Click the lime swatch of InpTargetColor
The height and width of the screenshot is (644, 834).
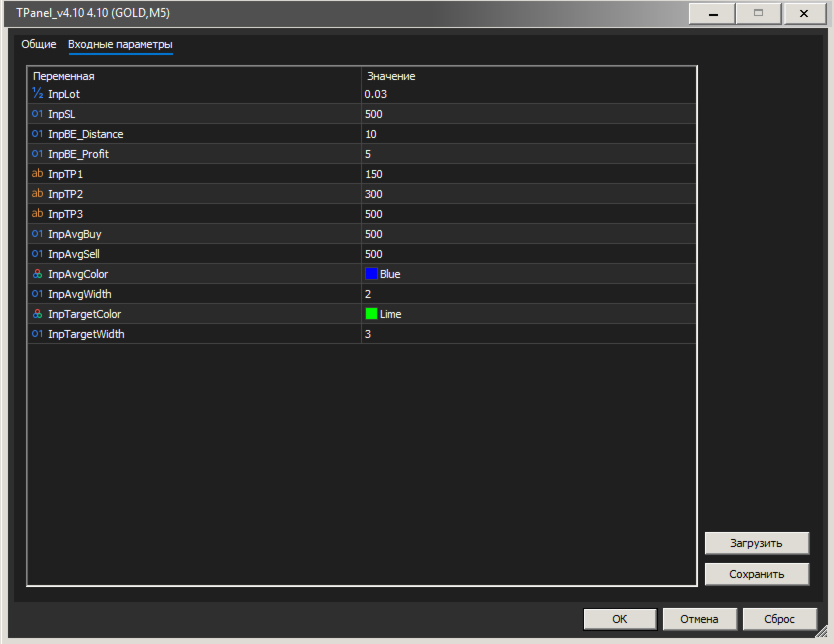tap(371, 314)
